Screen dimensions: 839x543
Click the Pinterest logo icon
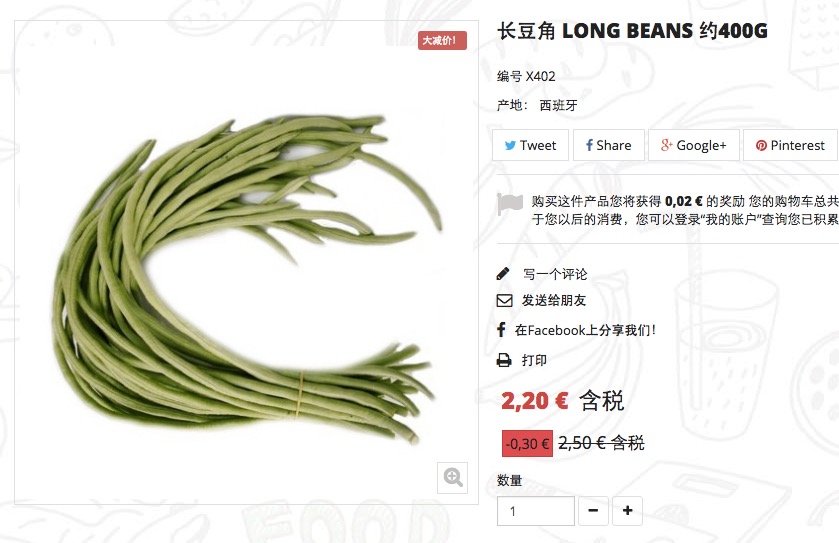coord(761,146)
